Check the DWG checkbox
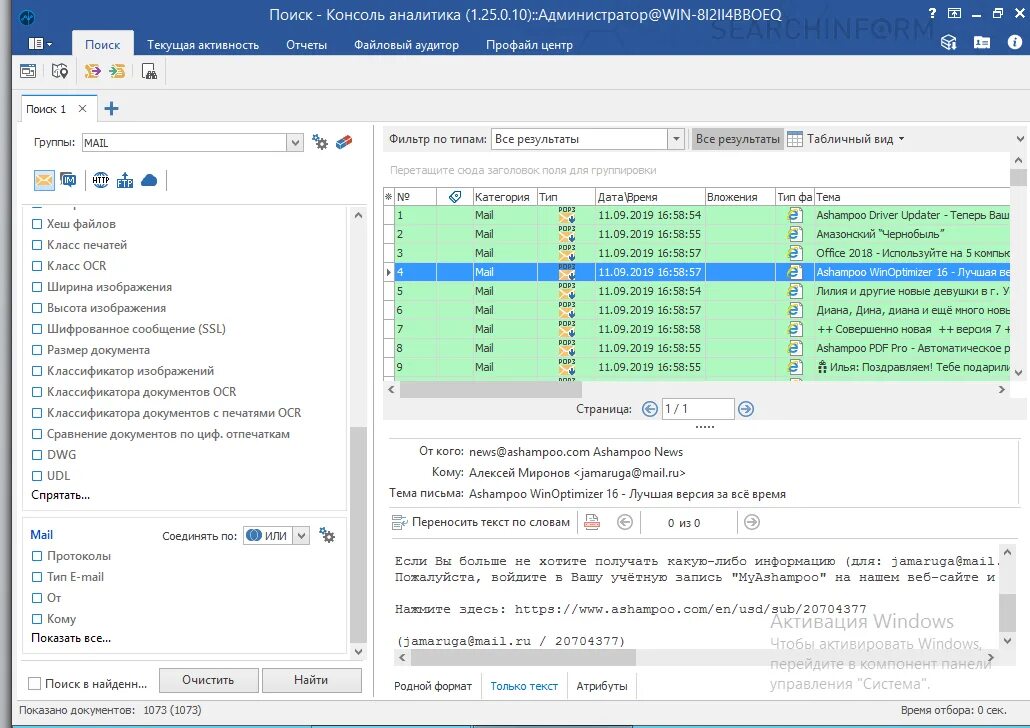The width and height of the screenshot is (1030, 728). click(37, 455)
